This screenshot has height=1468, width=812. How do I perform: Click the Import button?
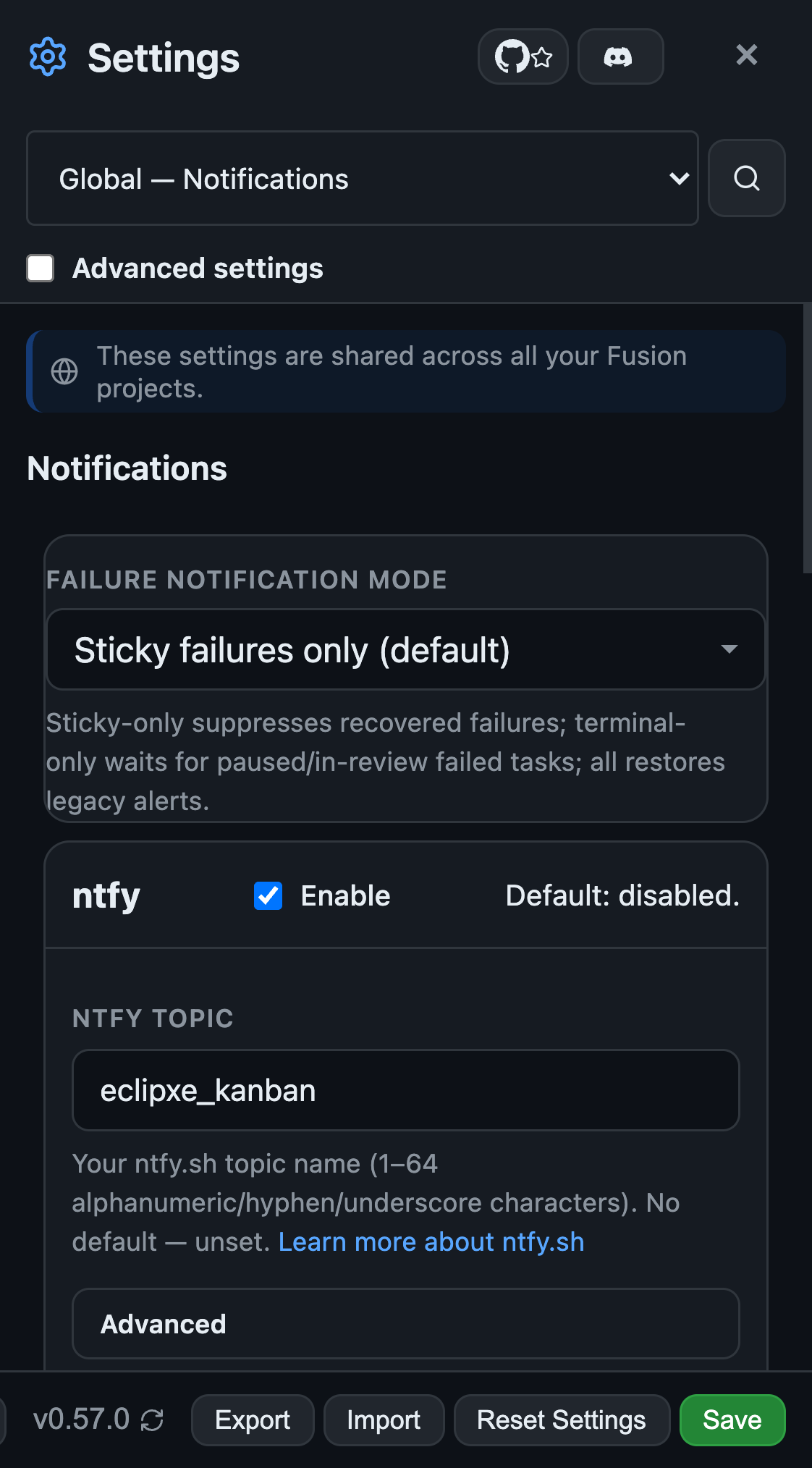pyautogui.click(x=384, y=1420)
